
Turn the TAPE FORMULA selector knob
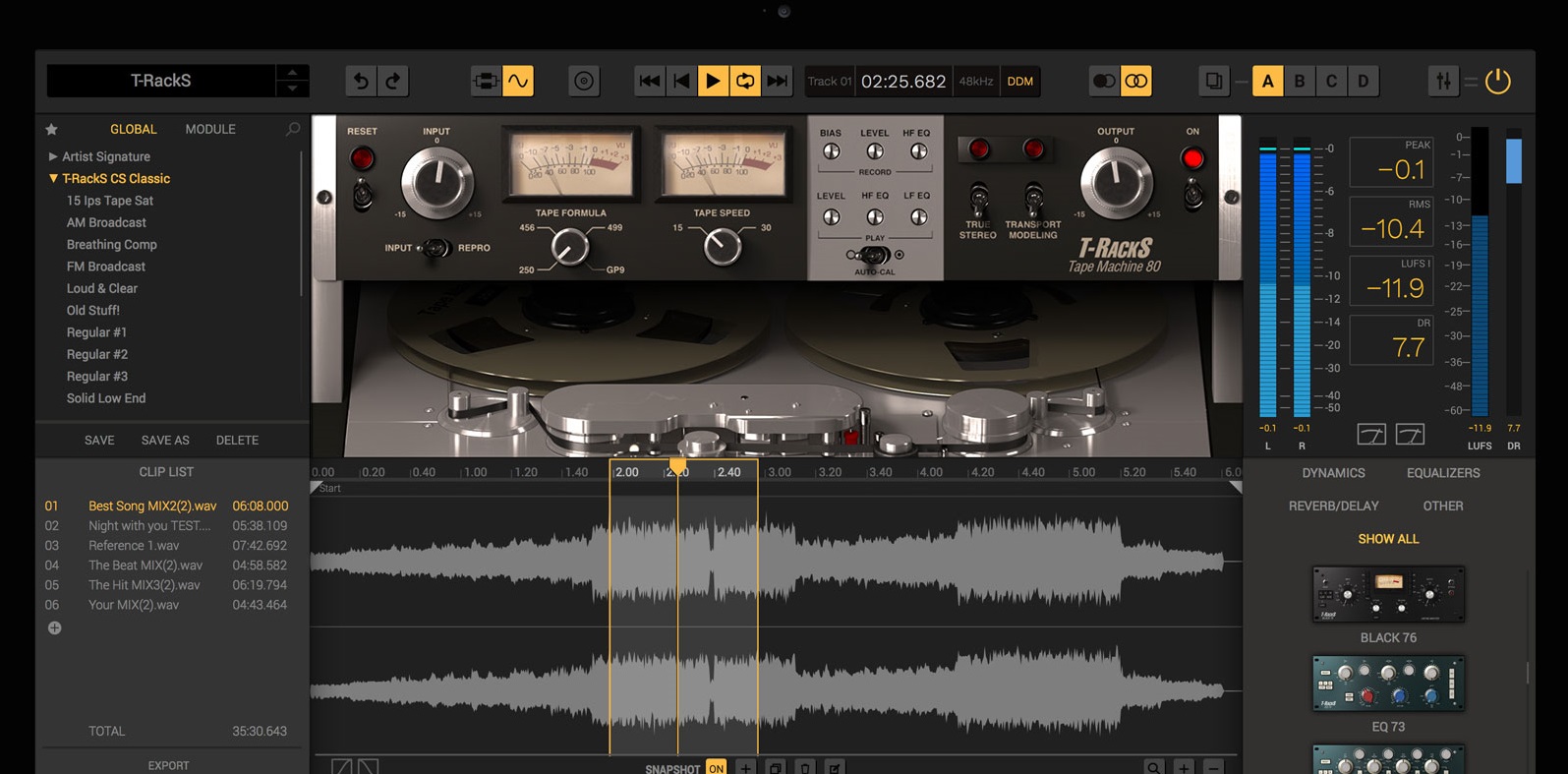pos(569,247)
